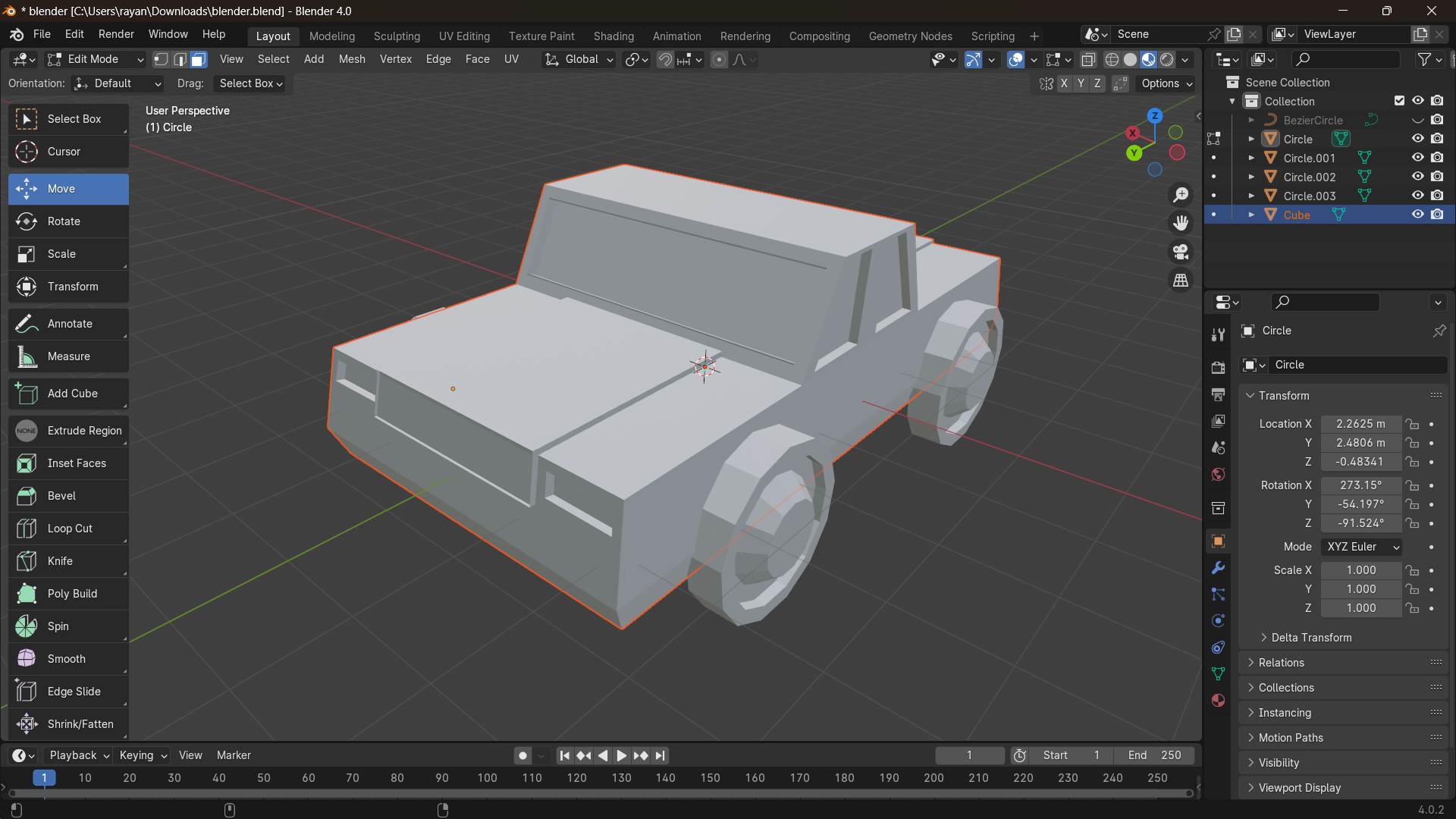Toggle camera view in viewport
The height and width of the screenshot is (819, 1456).
pyautogui.click(x=1181, y=252)
